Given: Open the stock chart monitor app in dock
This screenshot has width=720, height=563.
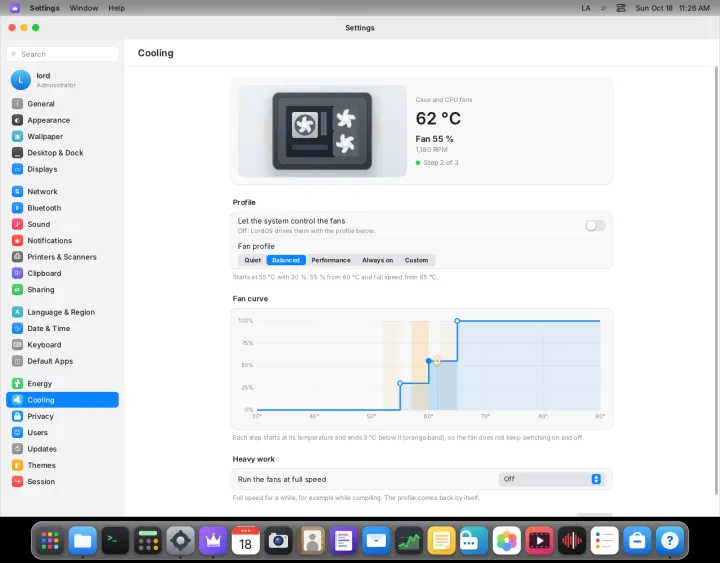Looking at the screenshot, I should (409, 540).
